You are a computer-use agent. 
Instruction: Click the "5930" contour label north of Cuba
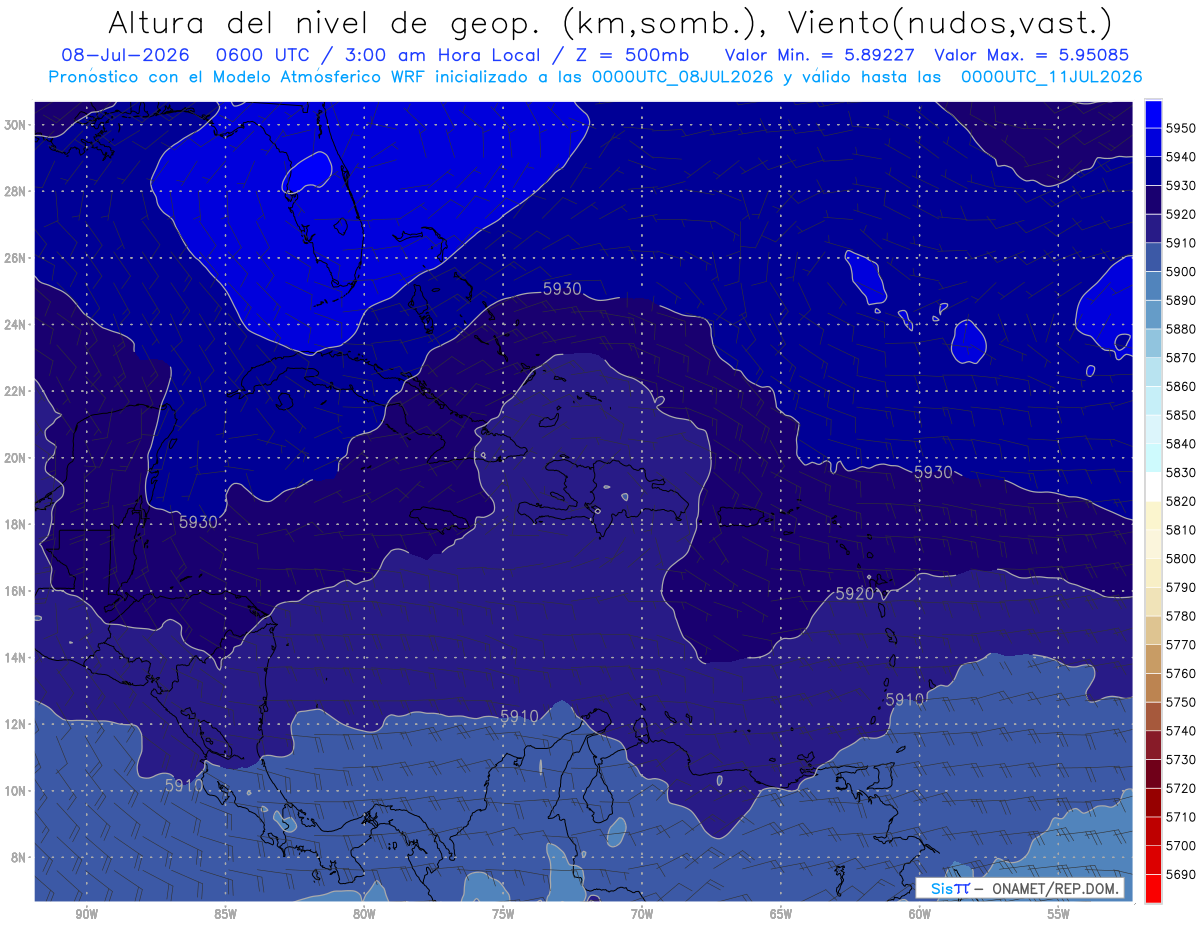pyautogui.click(x=562, y=289)
